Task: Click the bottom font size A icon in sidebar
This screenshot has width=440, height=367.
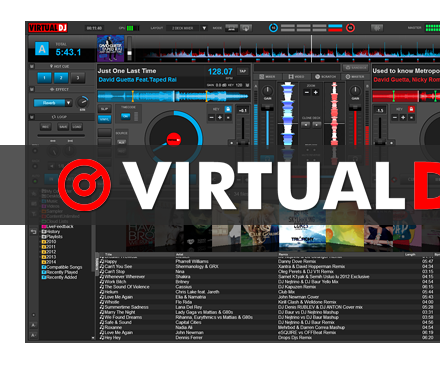Action: (34, 335)
